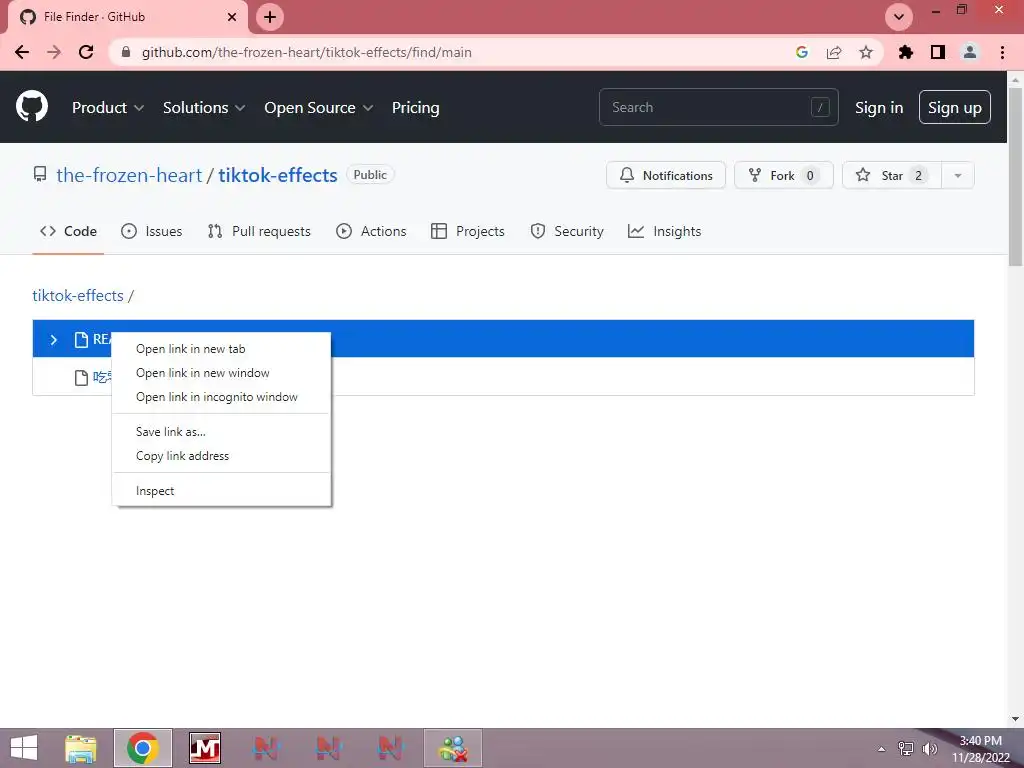Click the network tray icon
Image resolution: width=1024 pixels, height=768 pixels.
tap(906, 748)
